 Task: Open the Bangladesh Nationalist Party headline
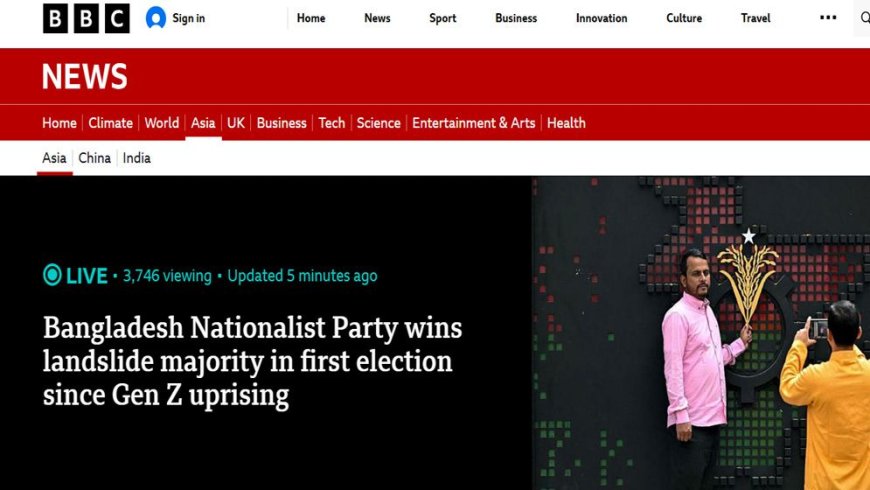pyautogui.click(x=252, y=361)
